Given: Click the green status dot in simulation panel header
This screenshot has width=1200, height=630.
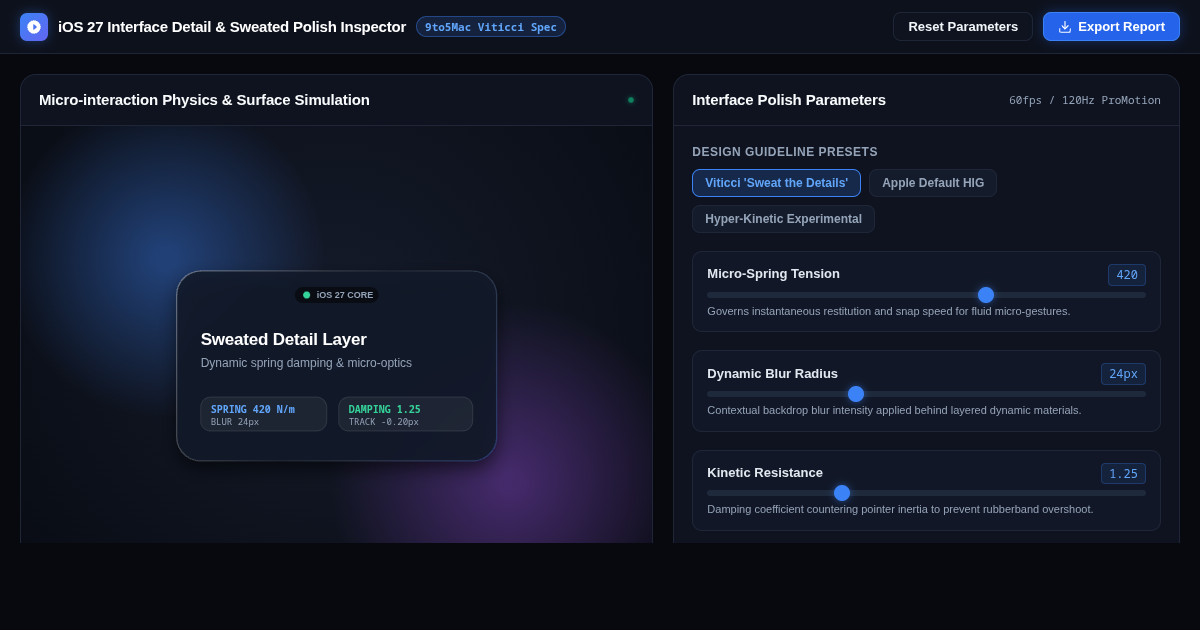Looking at the screenshot, I should click(x=631, y=100).
